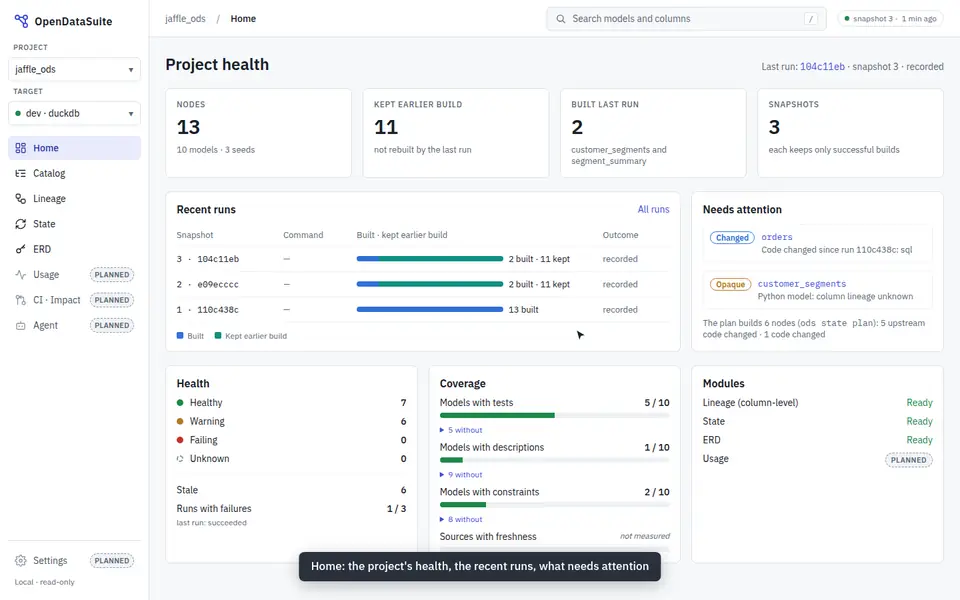The image size is (960, 600).
Task: Click the slash shortcut badge in search
Action: (x=811, y=19)
